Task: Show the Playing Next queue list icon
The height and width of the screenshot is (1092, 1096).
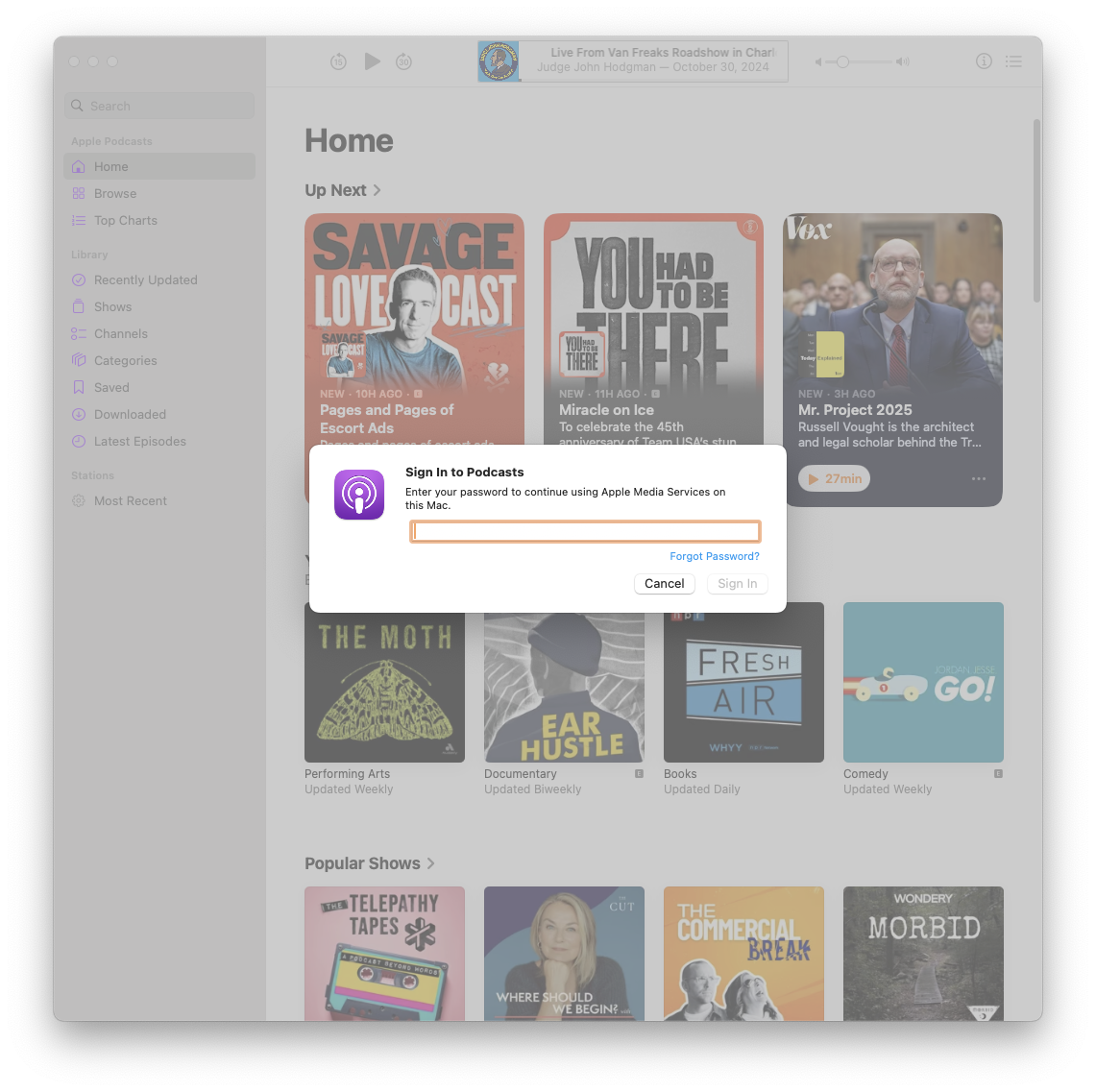Action: click(1013, 61)
